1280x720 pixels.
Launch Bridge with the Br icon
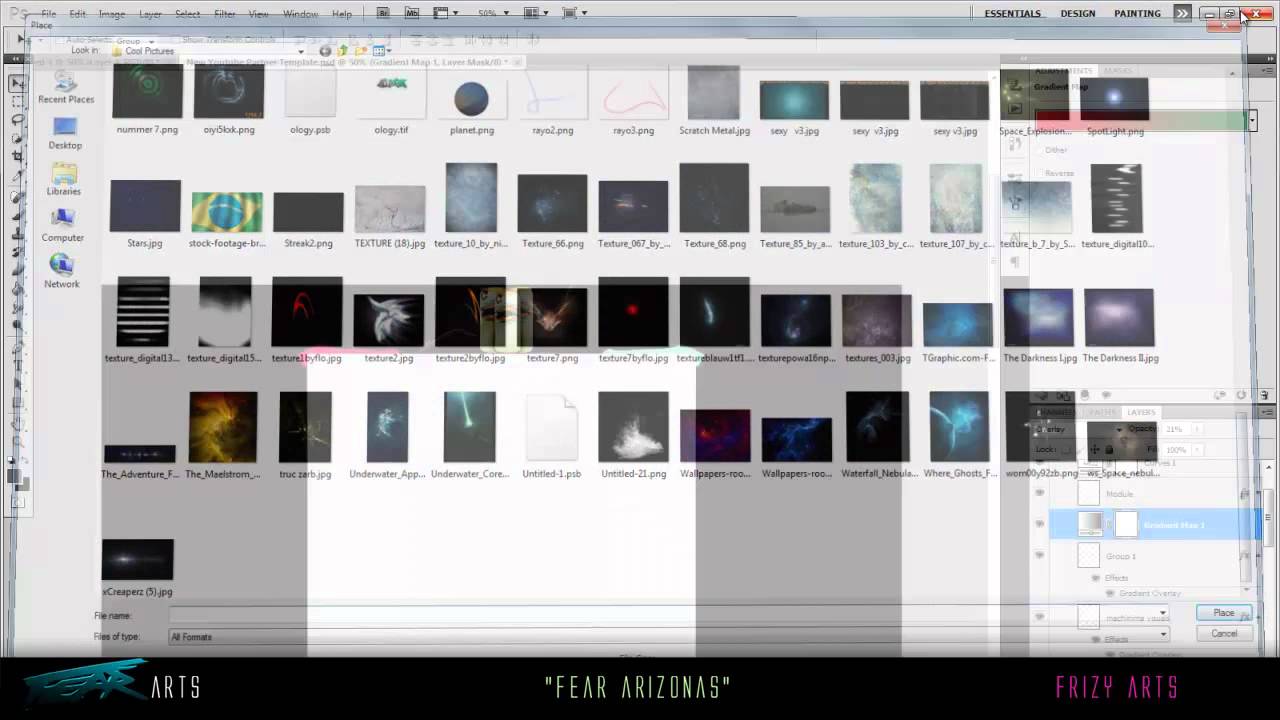coord(384,13)
